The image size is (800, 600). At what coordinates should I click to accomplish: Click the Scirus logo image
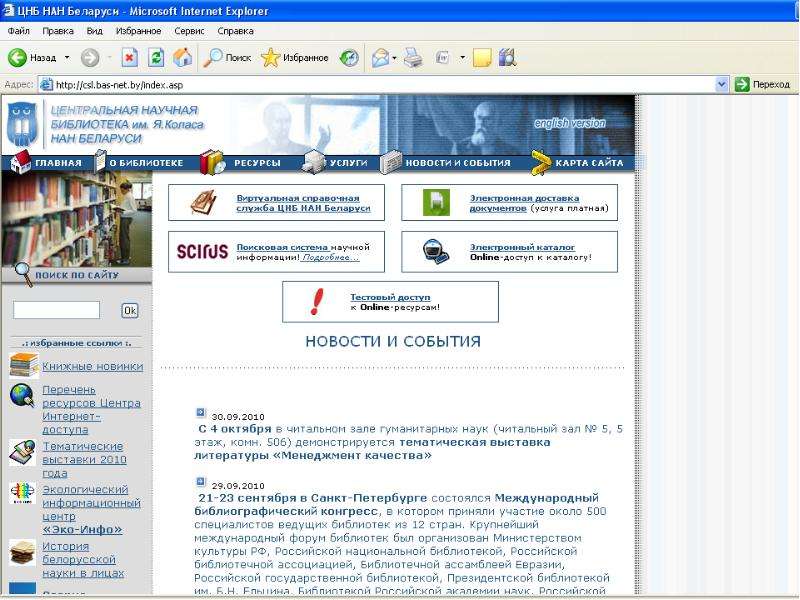coord(203,251)
